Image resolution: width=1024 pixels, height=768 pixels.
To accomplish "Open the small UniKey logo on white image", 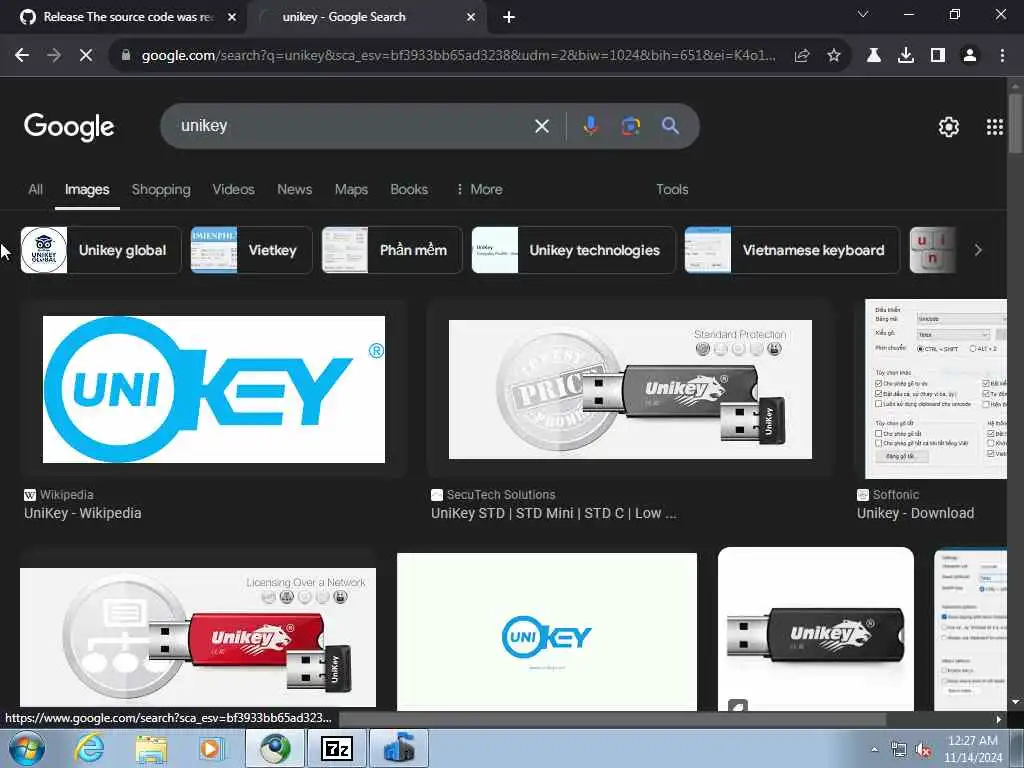I will [547, 632].
